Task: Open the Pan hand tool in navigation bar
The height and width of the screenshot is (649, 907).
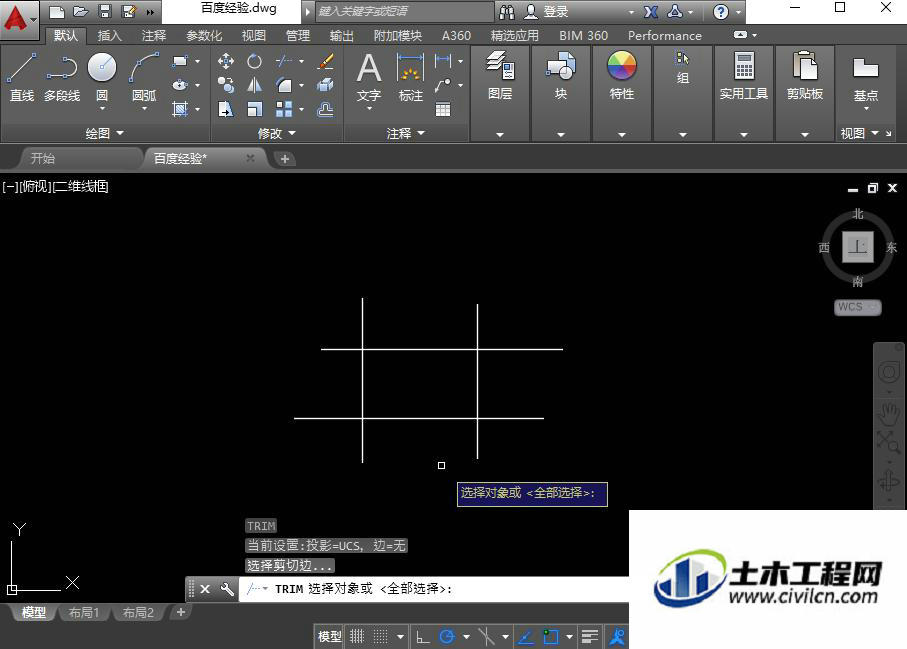Action: 888,414
